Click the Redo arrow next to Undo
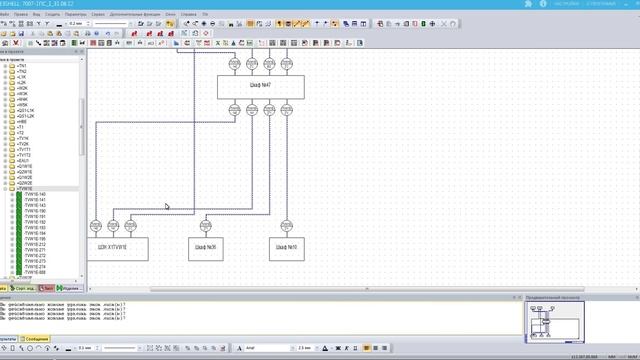The height and width of the screenshot is (360, 640). (116, 33)
